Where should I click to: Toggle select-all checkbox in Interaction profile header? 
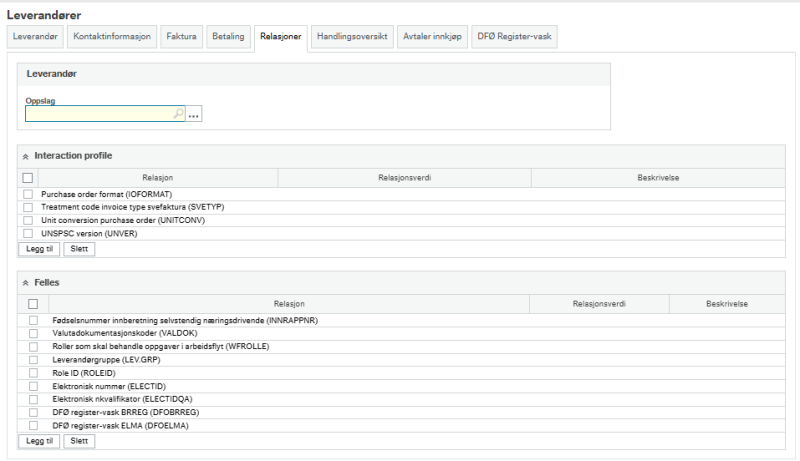click(28, 178)
